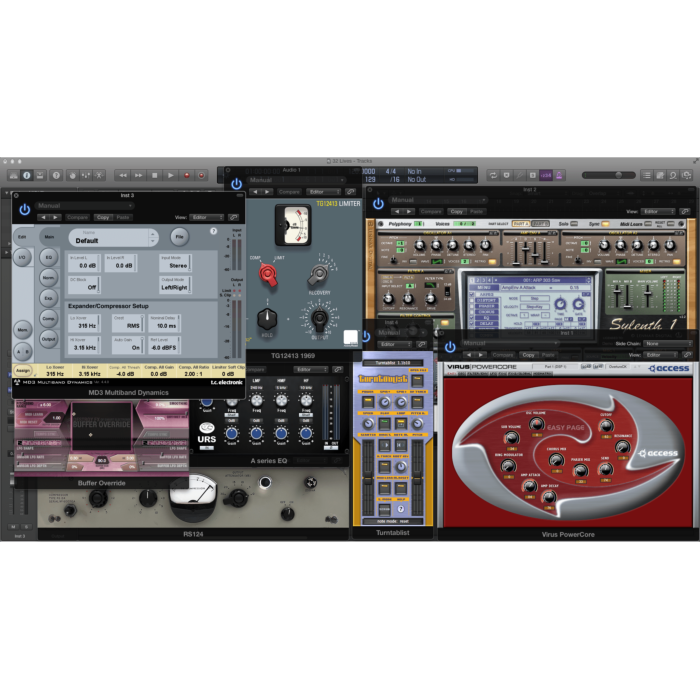This screenshot has height=700, width=700.
Task: Click Copy in the Virus PowerCore window header
Action: (x=529, y=355)
